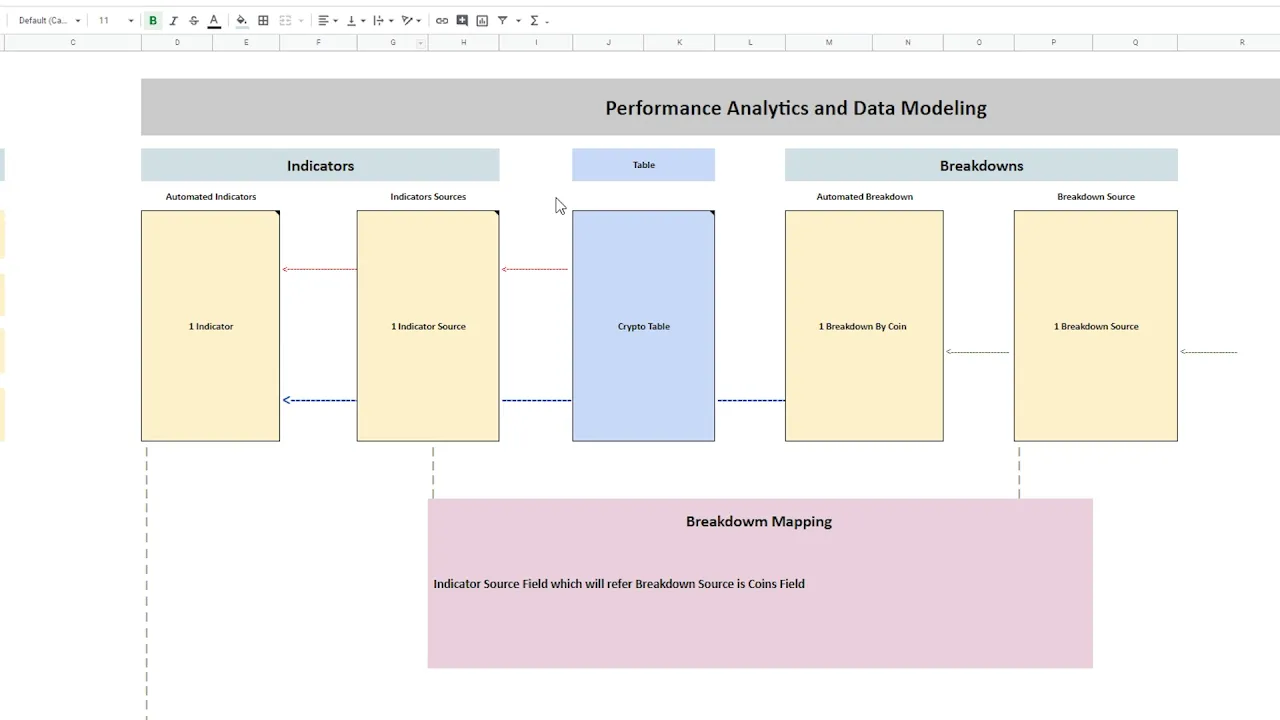Apply strikethrough formatting
The image size is (1280, 720).
(193, 20)
